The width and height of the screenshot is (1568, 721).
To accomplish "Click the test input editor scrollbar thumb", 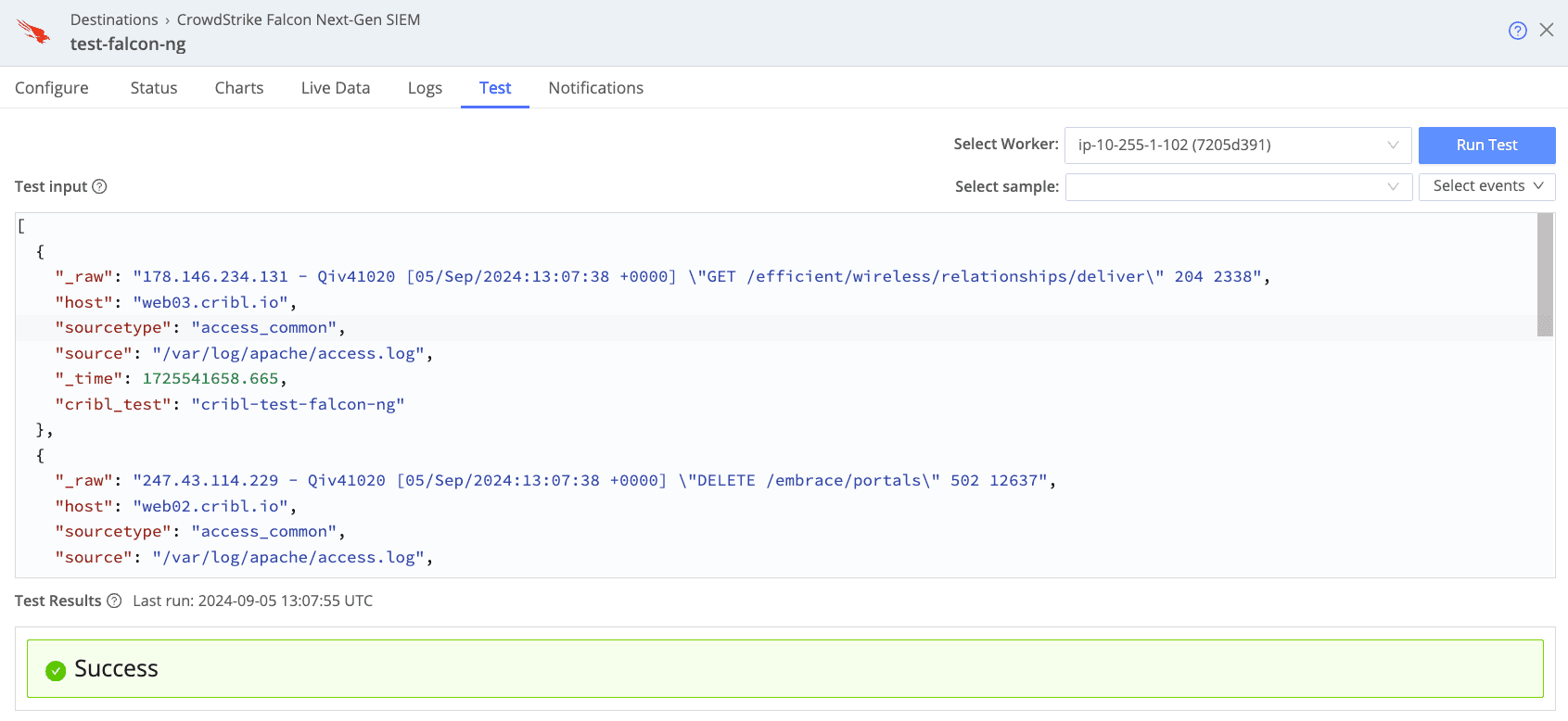I will coord(1544,273).
